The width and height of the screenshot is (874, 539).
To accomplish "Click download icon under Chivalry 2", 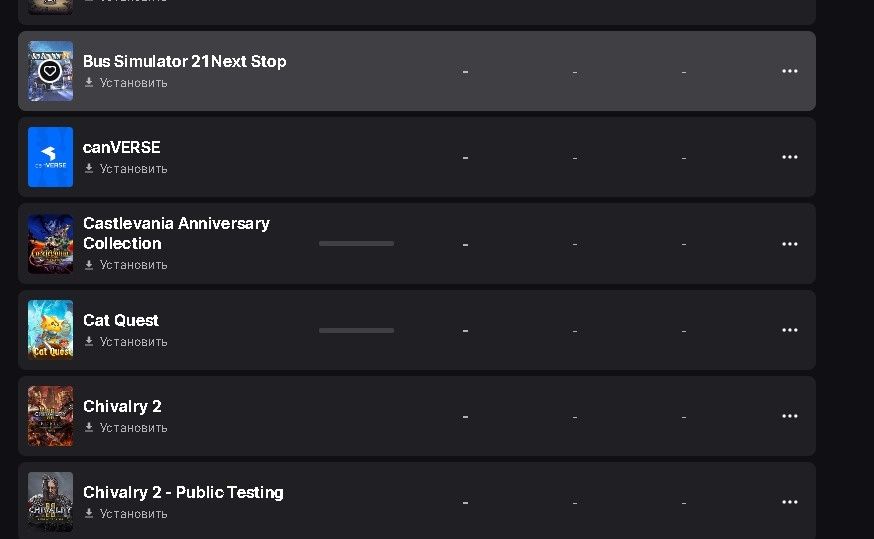I will [89, 428].
